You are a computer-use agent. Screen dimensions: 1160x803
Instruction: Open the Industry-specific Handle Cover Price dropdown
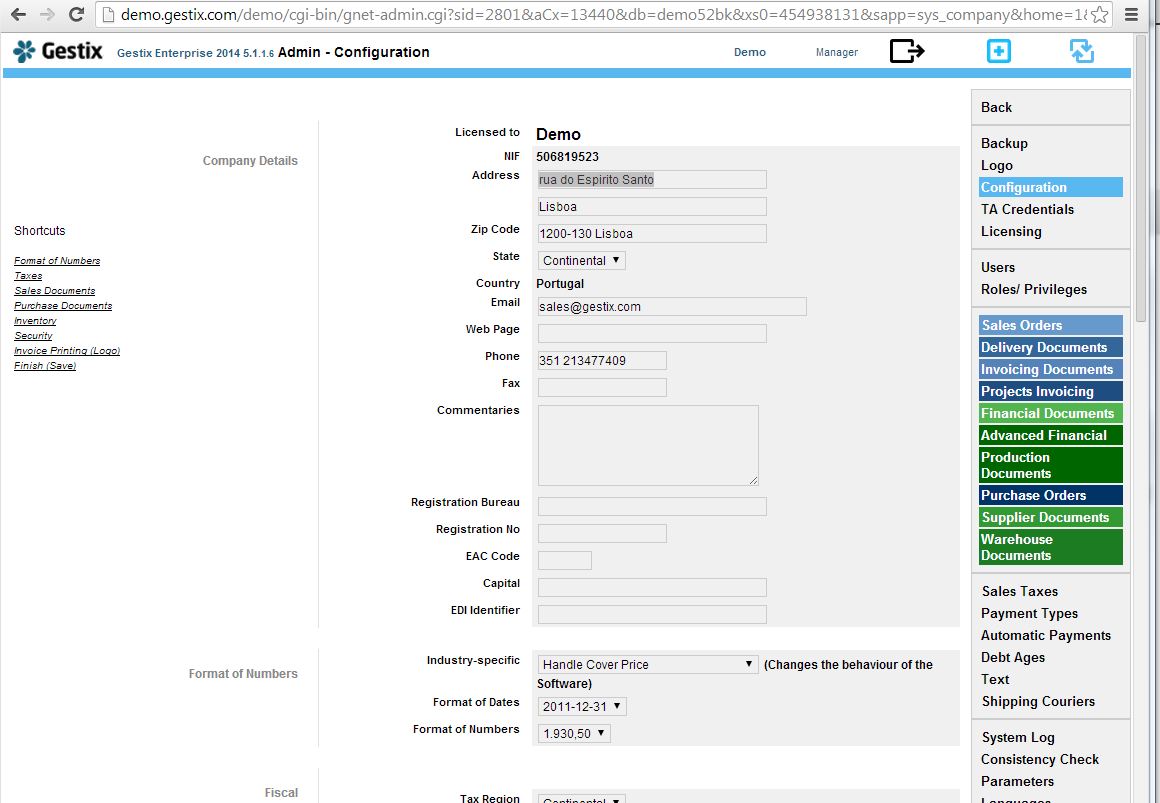(648, 665)
